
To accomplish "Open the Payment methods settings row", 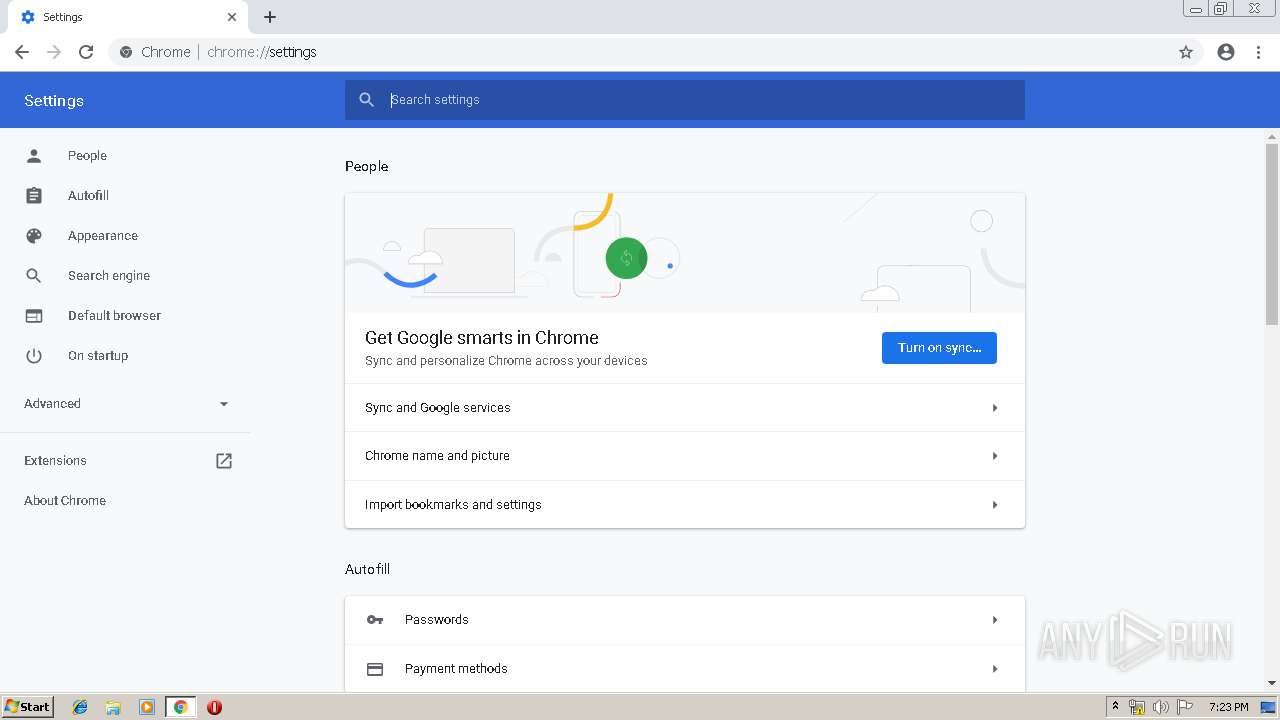I will (685, 669).
